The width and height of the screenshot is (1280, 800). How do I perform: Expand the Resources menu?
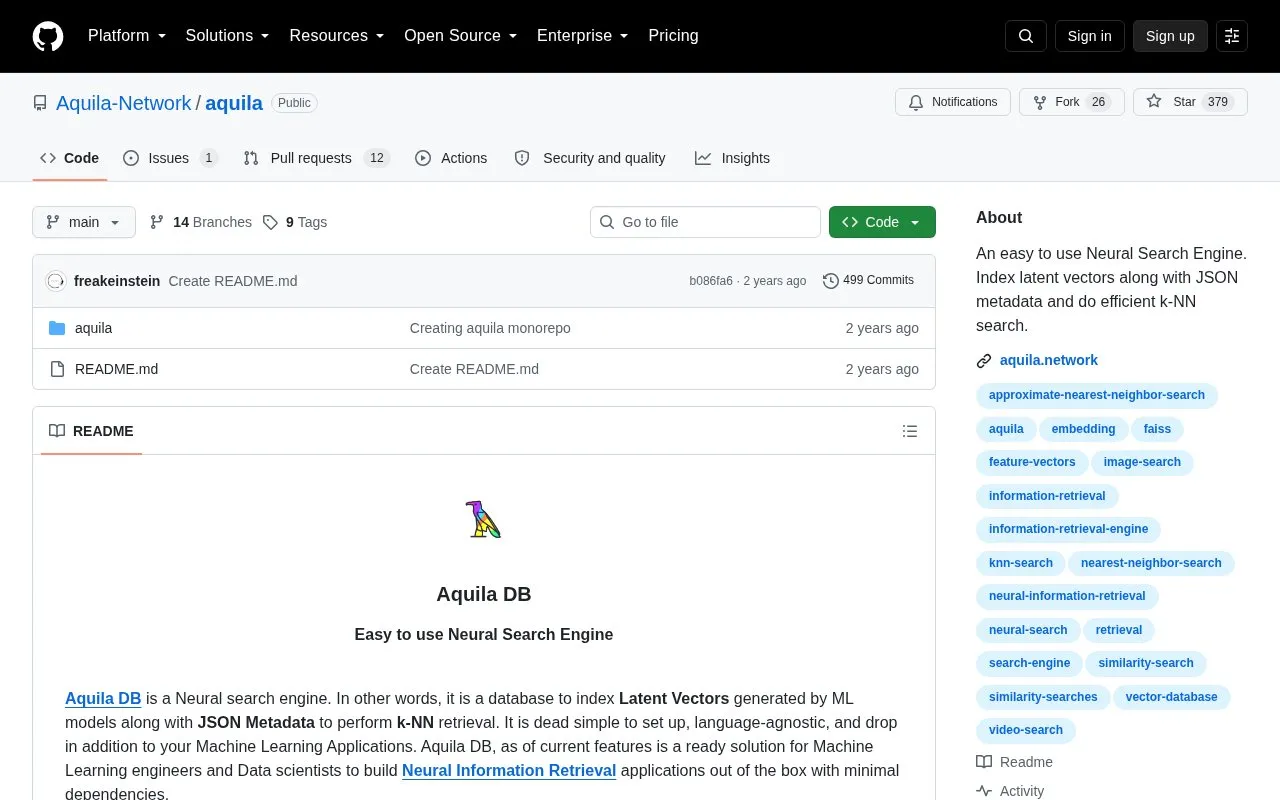pos(337,36)
